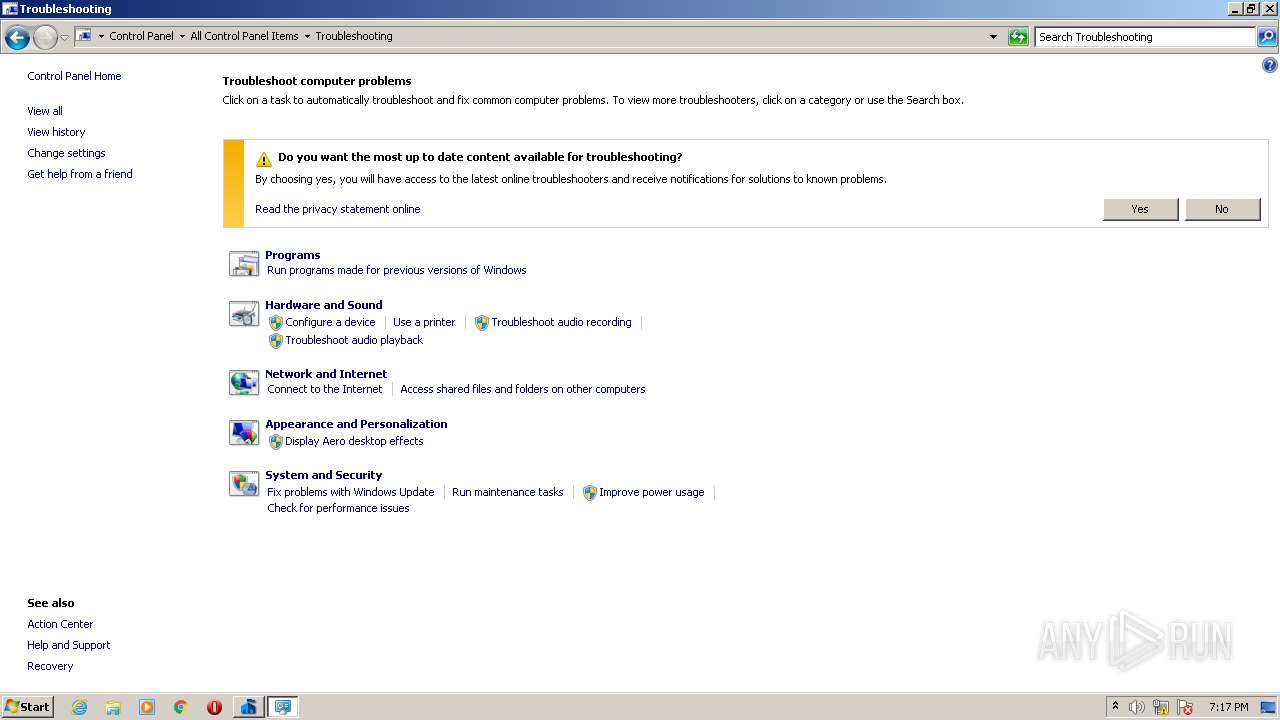This screenshot has width=1280, height=720.
Task: Launch Windows Media Player from taskbar
Action: click(x=147, y=707)
